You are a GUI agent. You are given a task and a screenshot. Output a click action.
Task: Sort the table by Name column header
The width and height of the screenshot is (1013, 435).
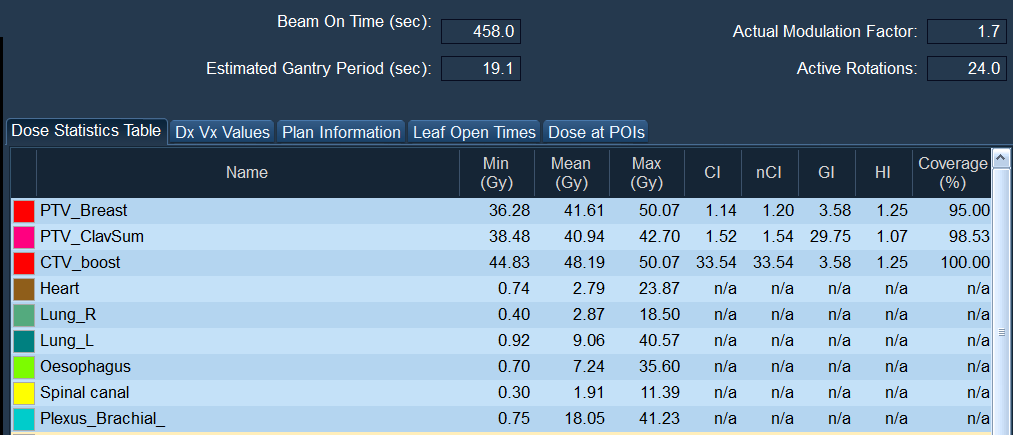(x=247, y=173)
